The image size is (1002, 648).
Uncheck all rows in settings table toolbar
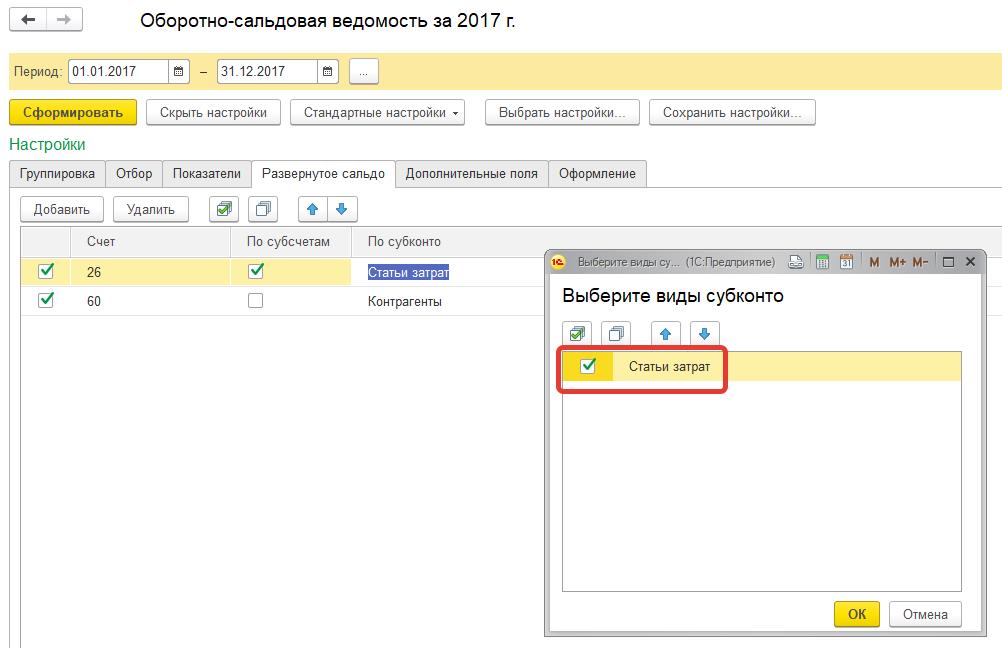pyautogui.click(x=264, y=209)
